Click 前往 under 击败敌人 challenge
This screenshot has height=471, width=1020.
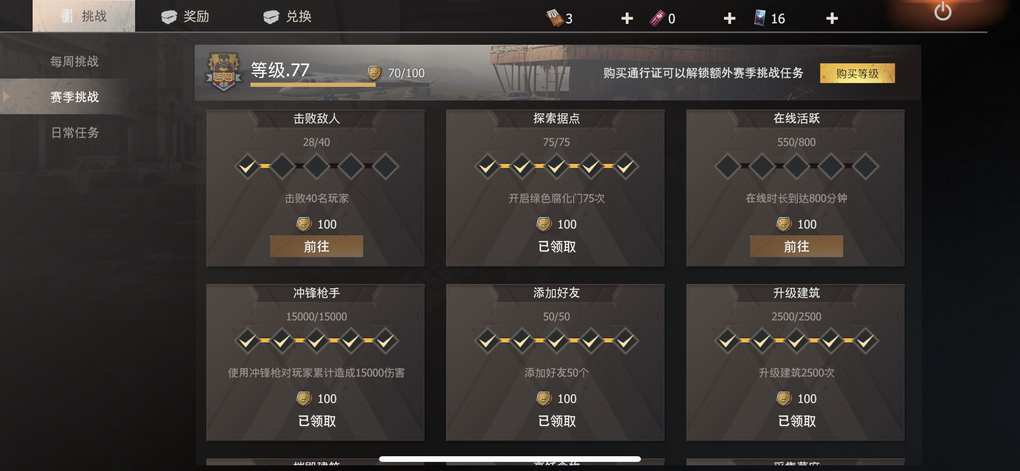coord(316,247)
